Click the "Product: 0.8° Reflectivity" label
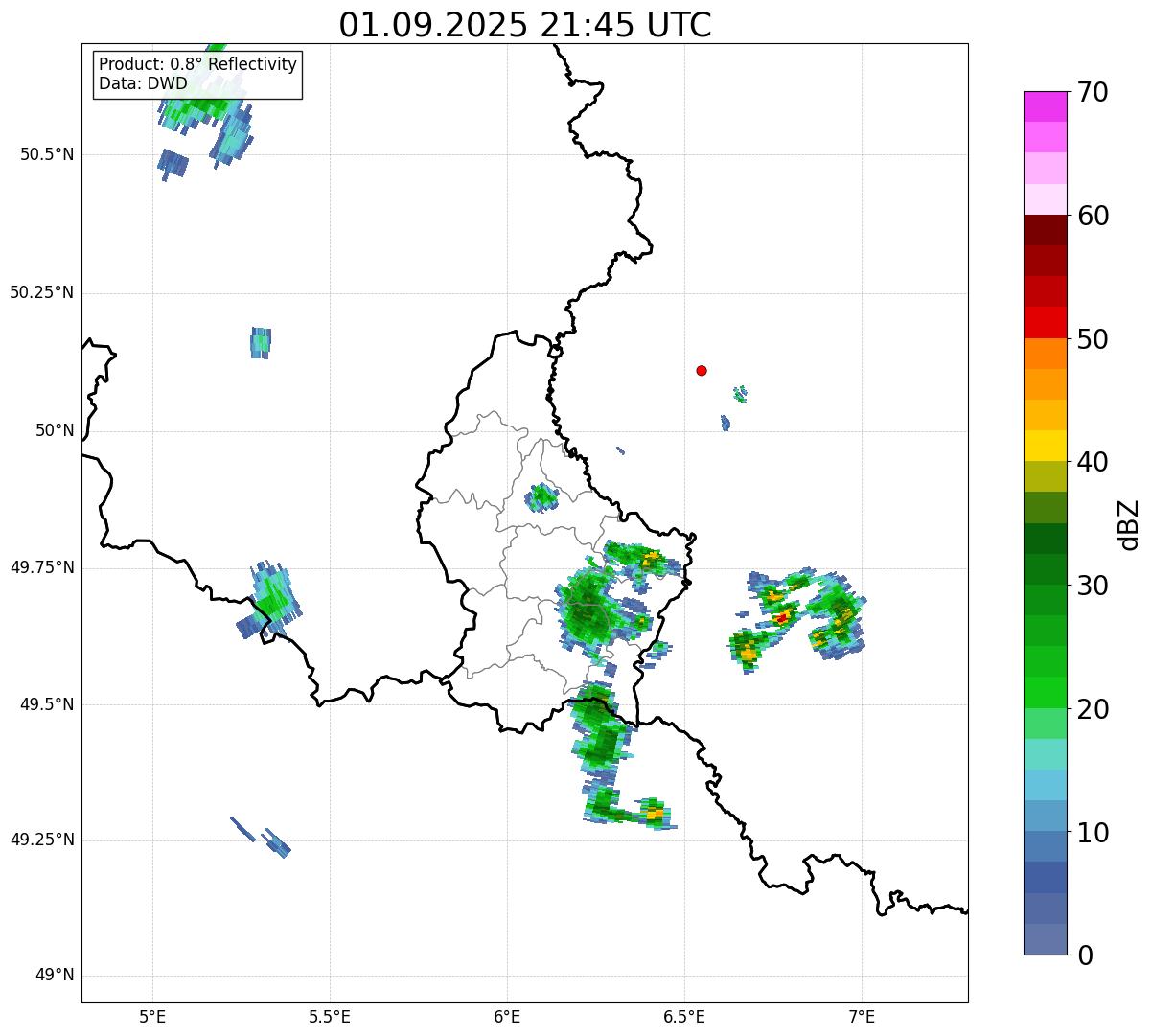This screenshot has height=1036, width=1152. (198, 64)
